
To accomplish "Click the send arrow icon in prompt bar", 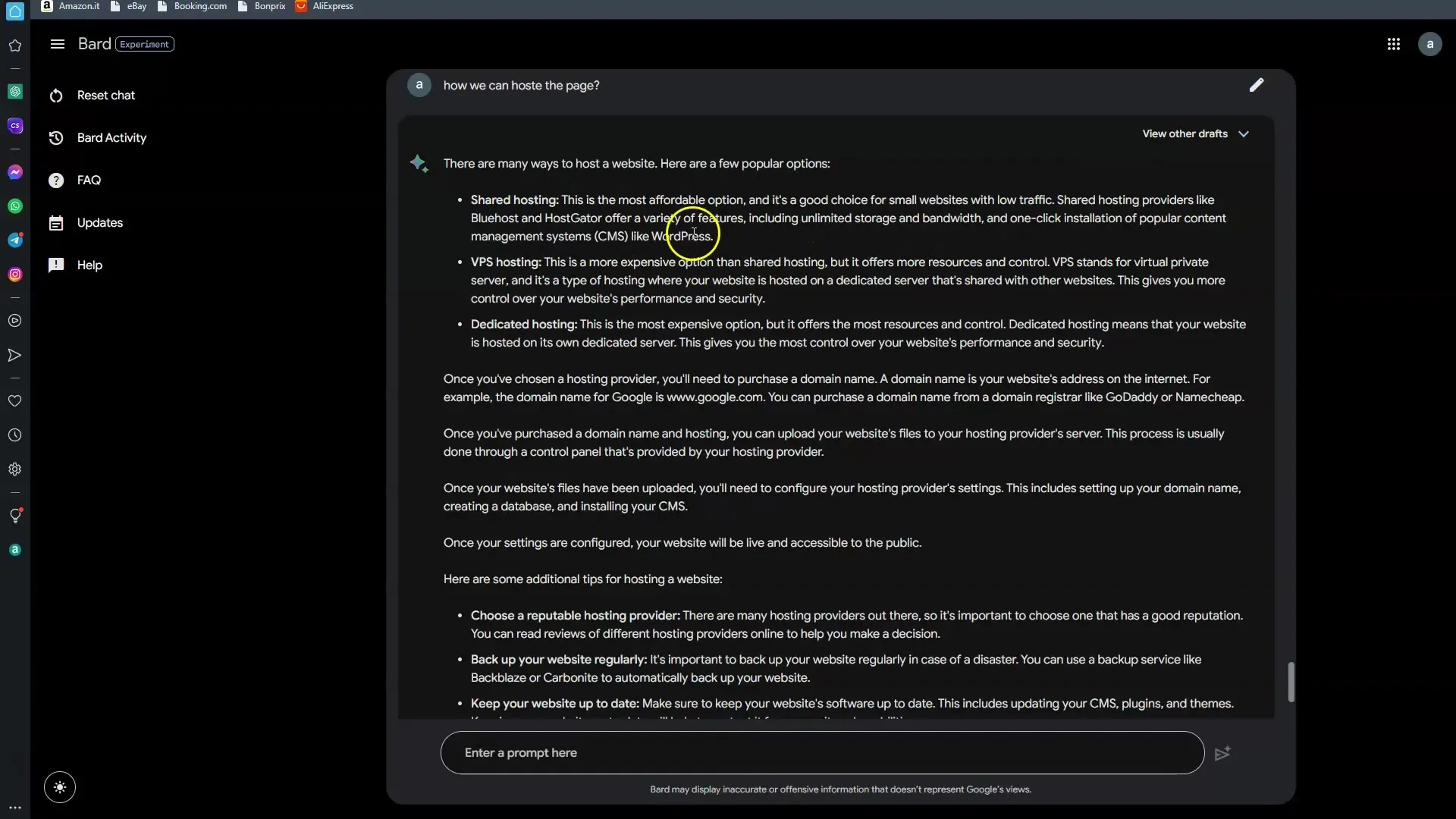I will click(x=1222, y=752).
